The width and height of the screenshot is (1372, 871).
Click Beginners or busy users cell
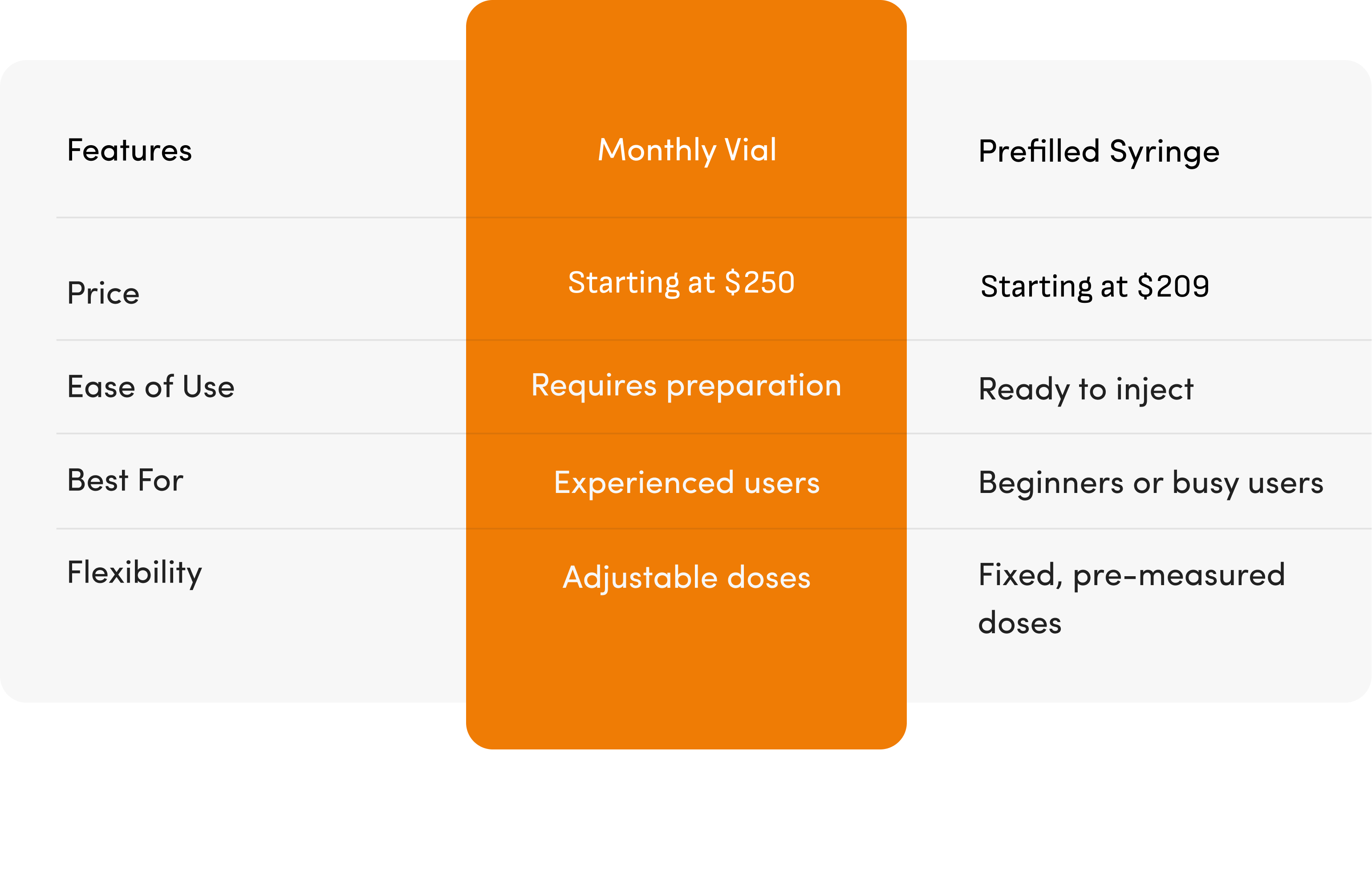(x=1151, y=484)
